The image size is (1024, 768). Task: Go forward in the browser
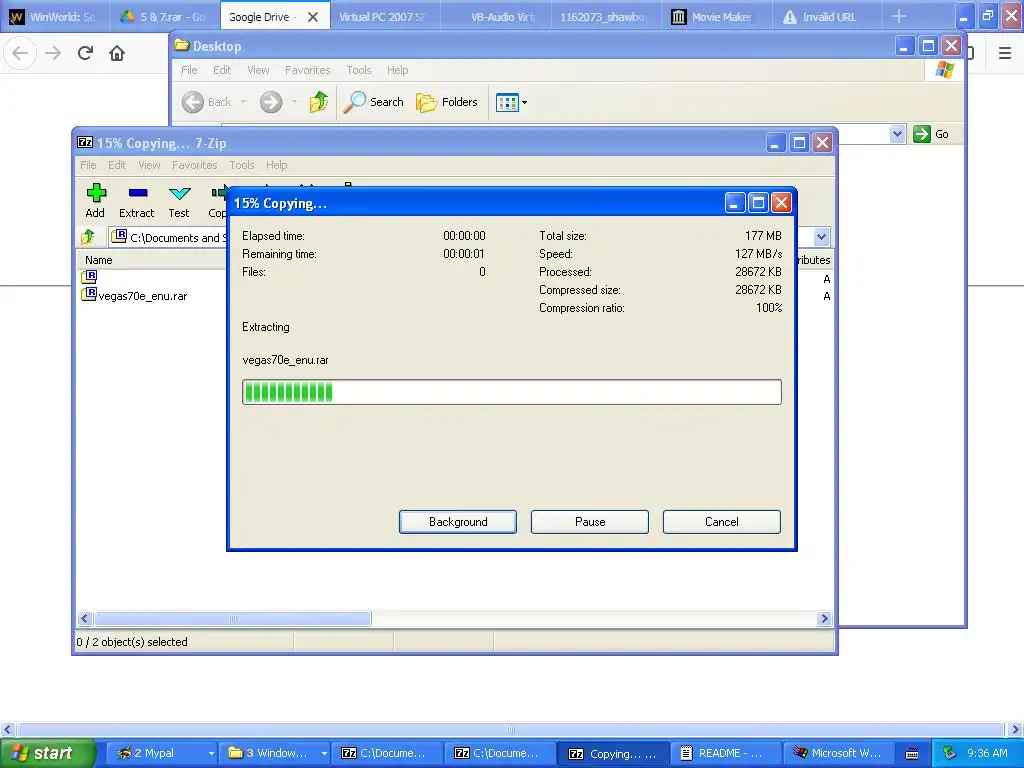pyautogui.click(x=53, y=53)
